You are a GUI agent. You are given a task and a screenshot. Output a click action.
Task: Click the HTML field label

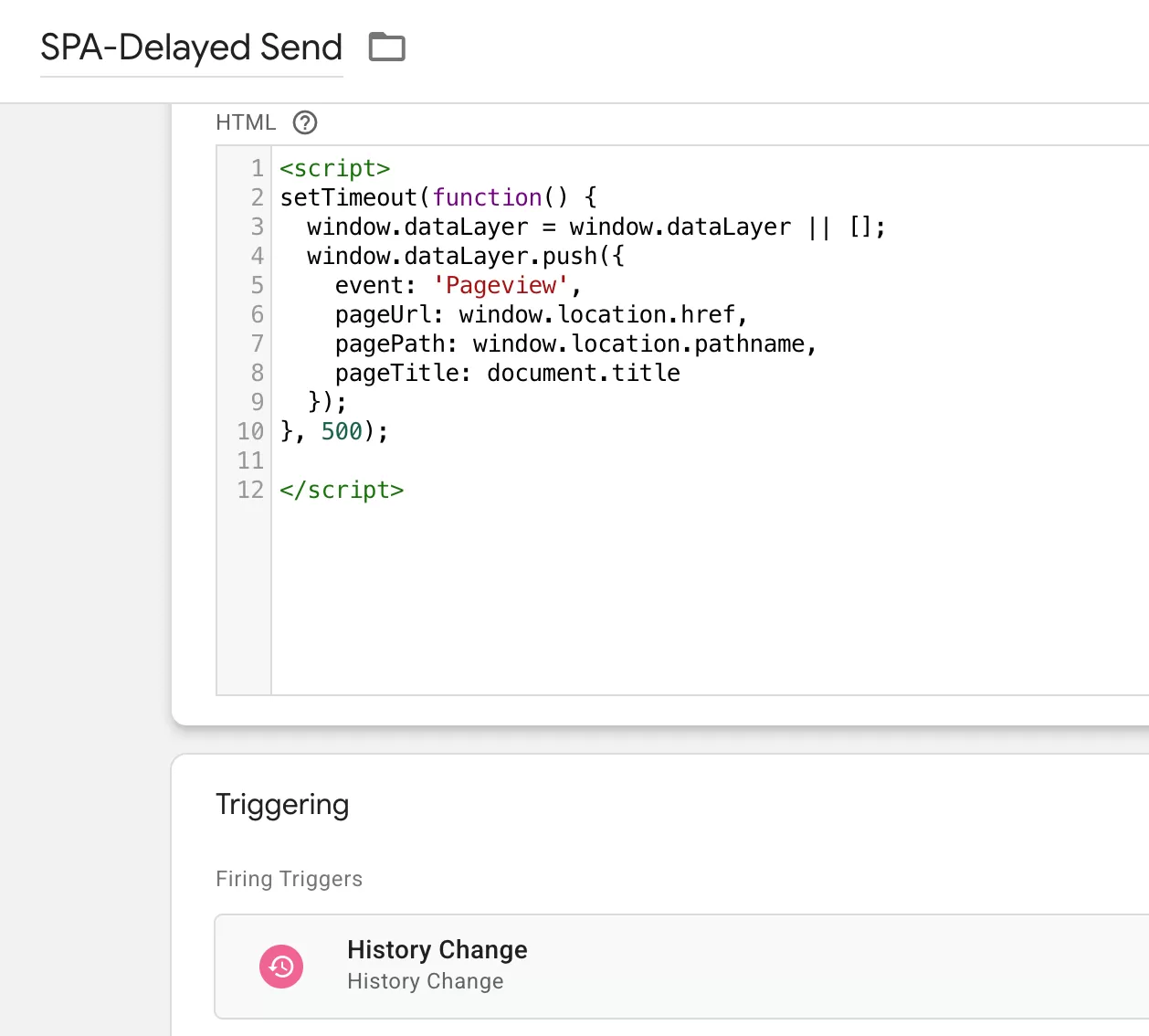click(x=246, y=122)
